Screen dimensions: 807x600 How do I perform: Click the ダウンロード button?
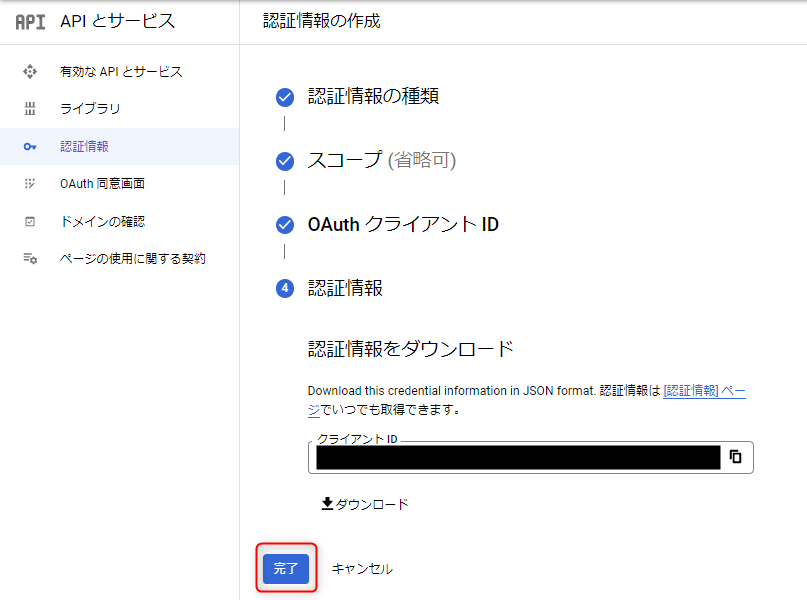coord(365,504)
